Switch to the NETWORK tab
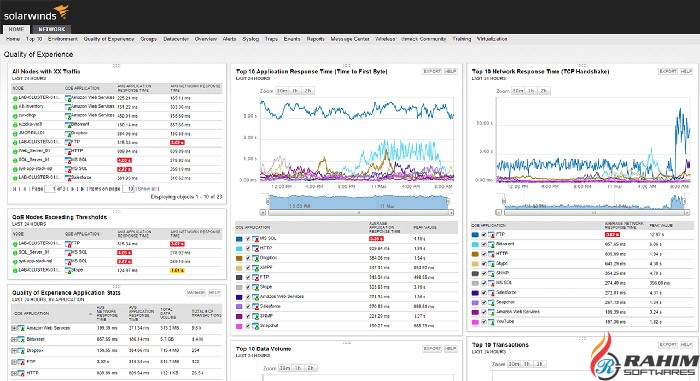This screenshot has height=381, width=700. tap(51, 29)
